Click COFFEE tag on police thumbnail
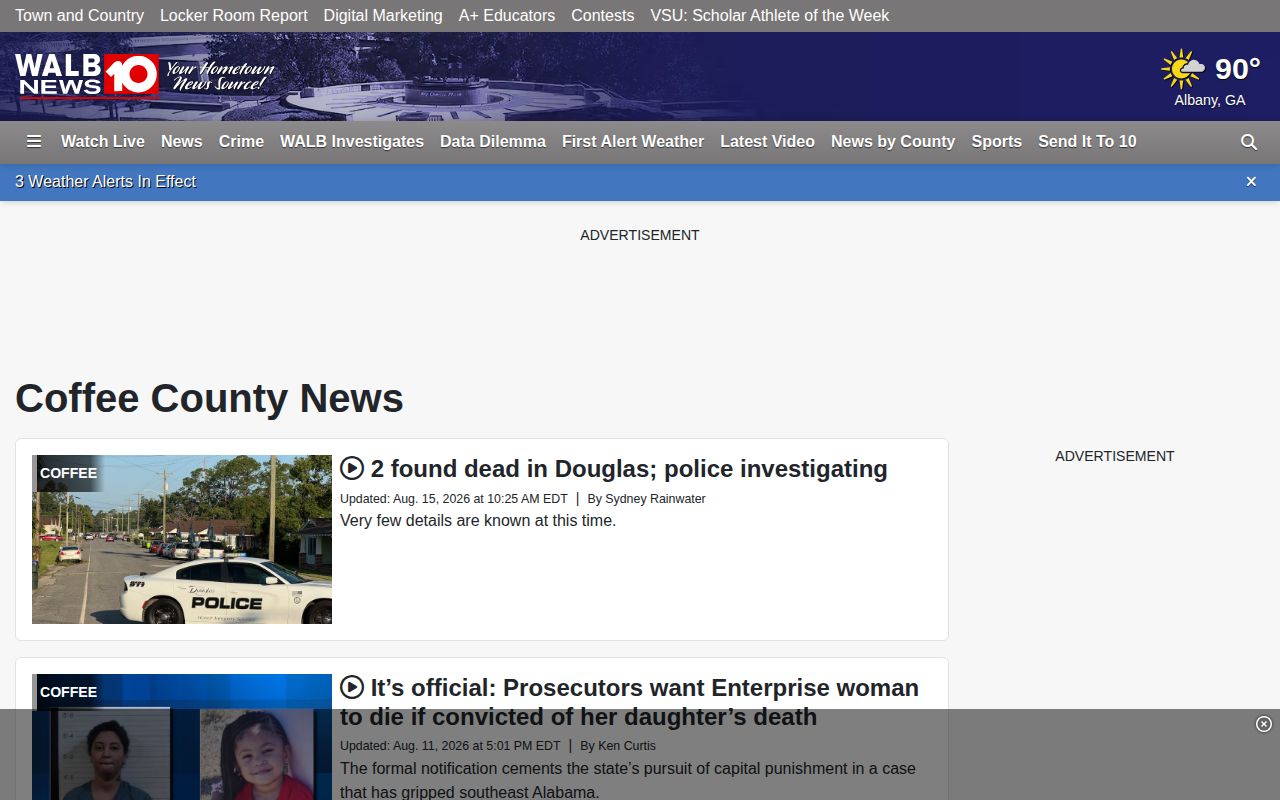Viewport: 1280px width, 800px height. click(68, 473)
